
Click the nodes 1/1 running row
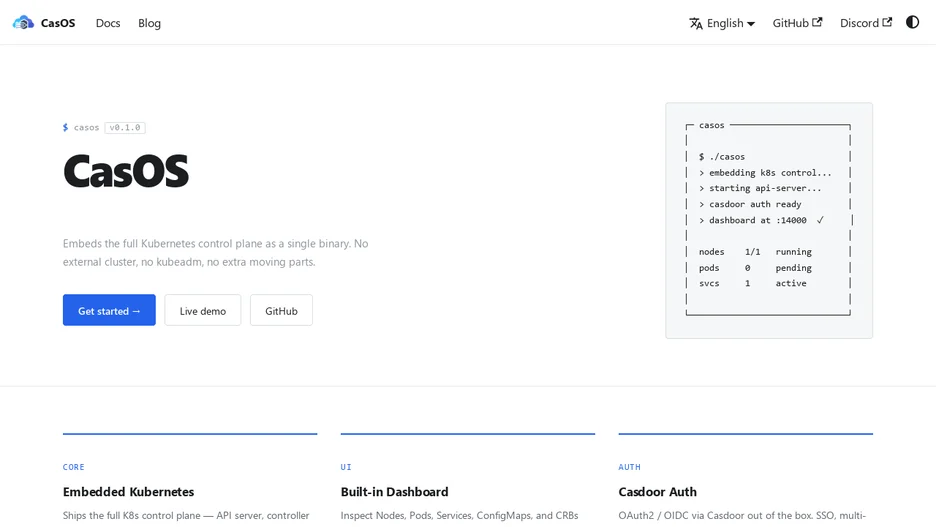755,252
